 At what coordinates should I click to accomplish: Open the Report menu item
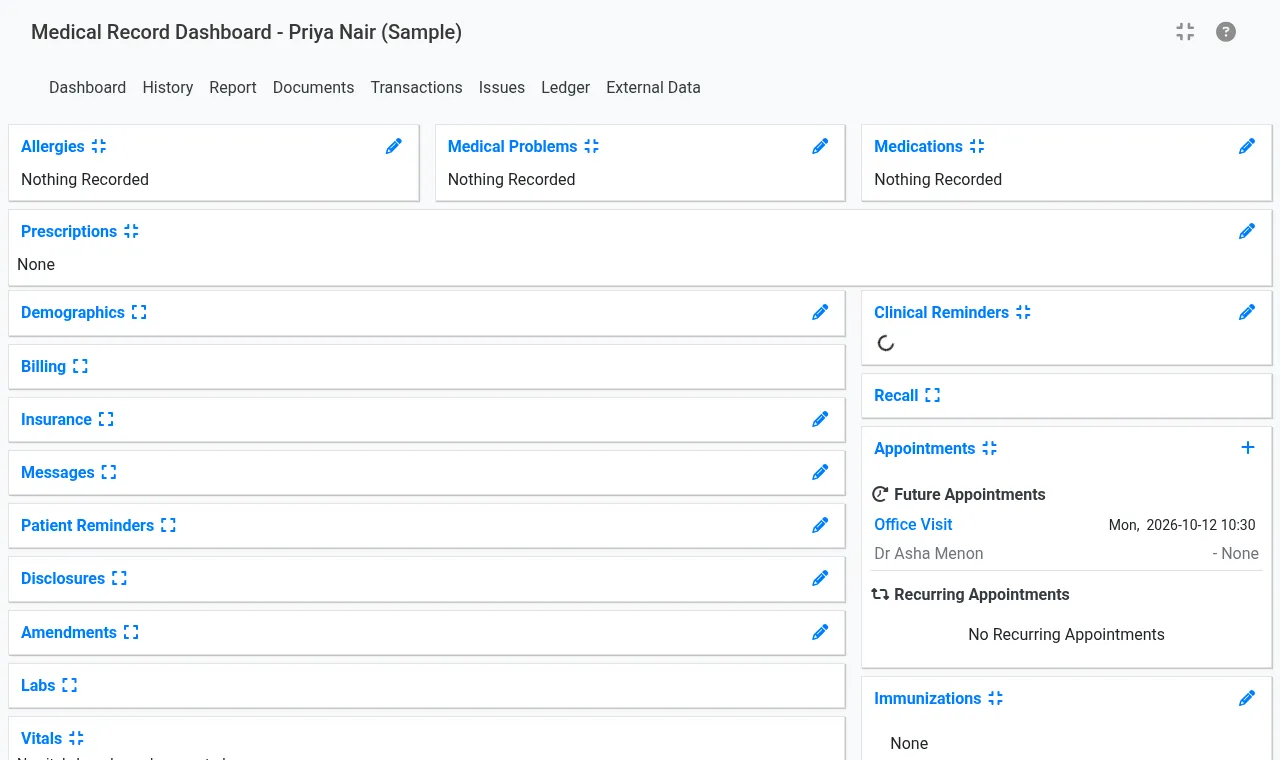tap(233, 87)
